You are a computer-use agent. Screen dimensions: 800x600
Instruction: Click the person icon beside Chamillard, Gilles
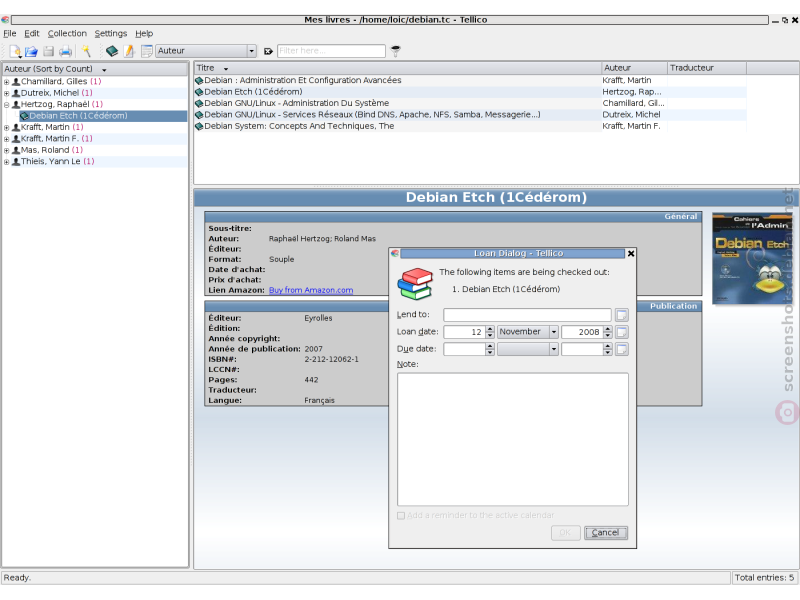(x=16, y=82)
